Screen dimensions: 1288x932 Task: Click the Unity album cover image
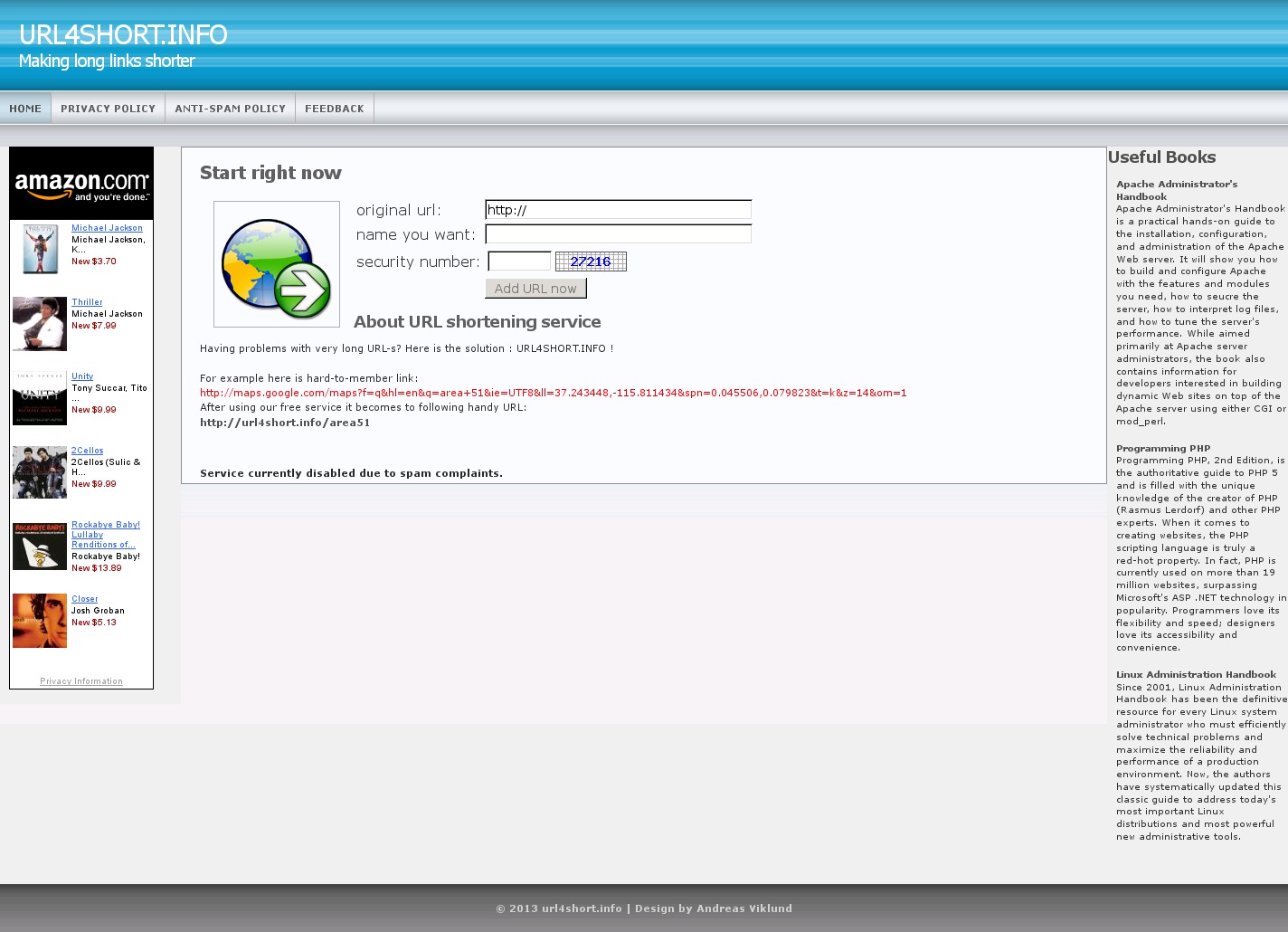(x=40, y=397)
